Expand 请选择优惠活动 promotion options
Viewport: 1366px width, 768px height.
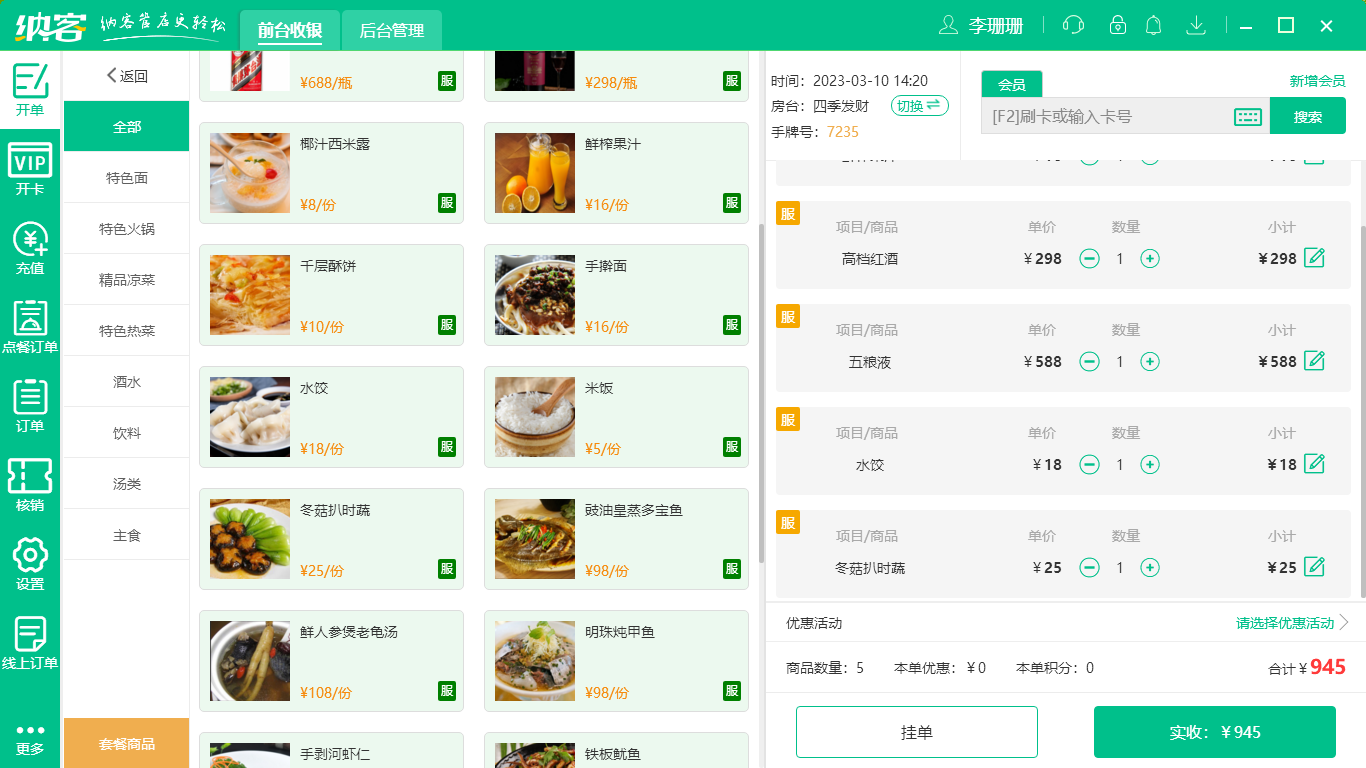(1282, 622)
